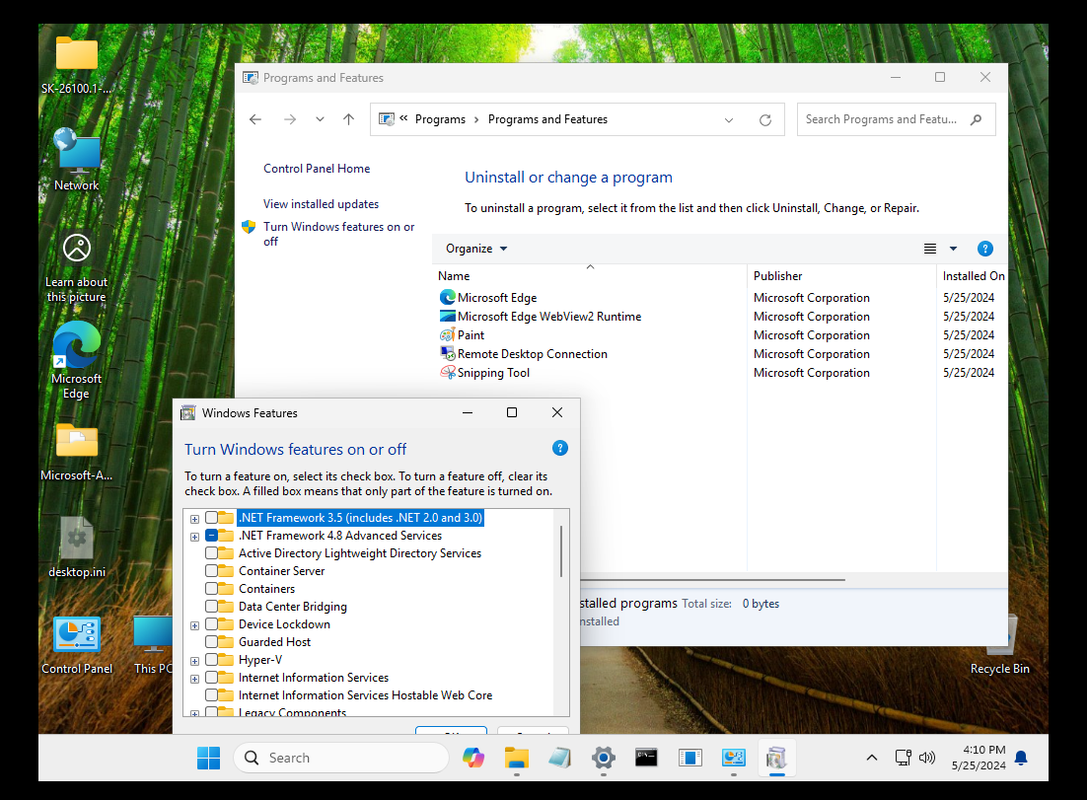Screen dimensions: 1087x800
Task: Select the Network desktop icon
Action: pyautogui.click(x=77, y=159)
